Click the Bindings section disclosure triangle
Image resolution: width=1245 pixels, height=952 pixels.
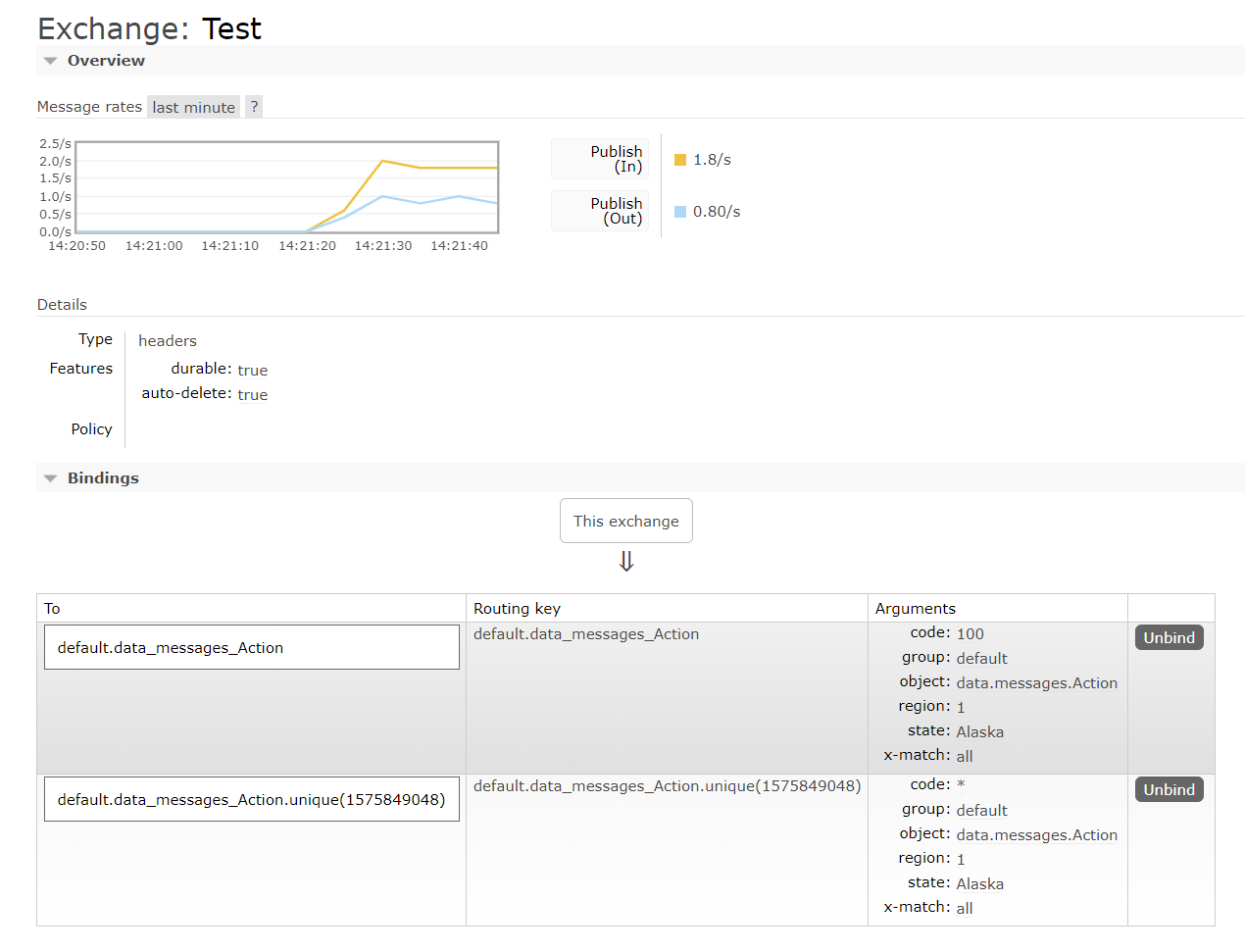[50, 477]
